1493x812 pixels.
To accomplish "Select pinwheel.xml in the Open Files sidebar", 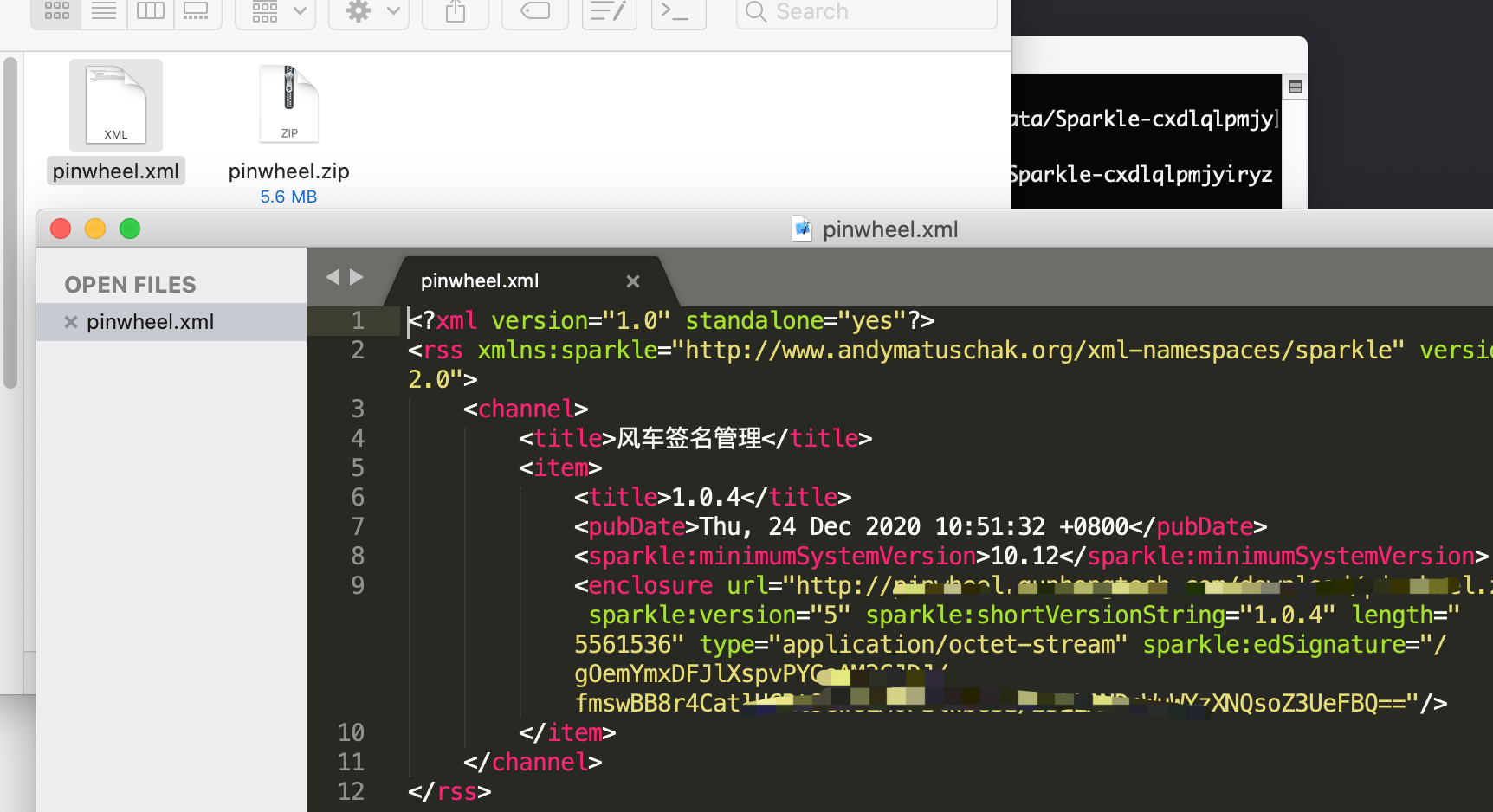I will point(150,321).
